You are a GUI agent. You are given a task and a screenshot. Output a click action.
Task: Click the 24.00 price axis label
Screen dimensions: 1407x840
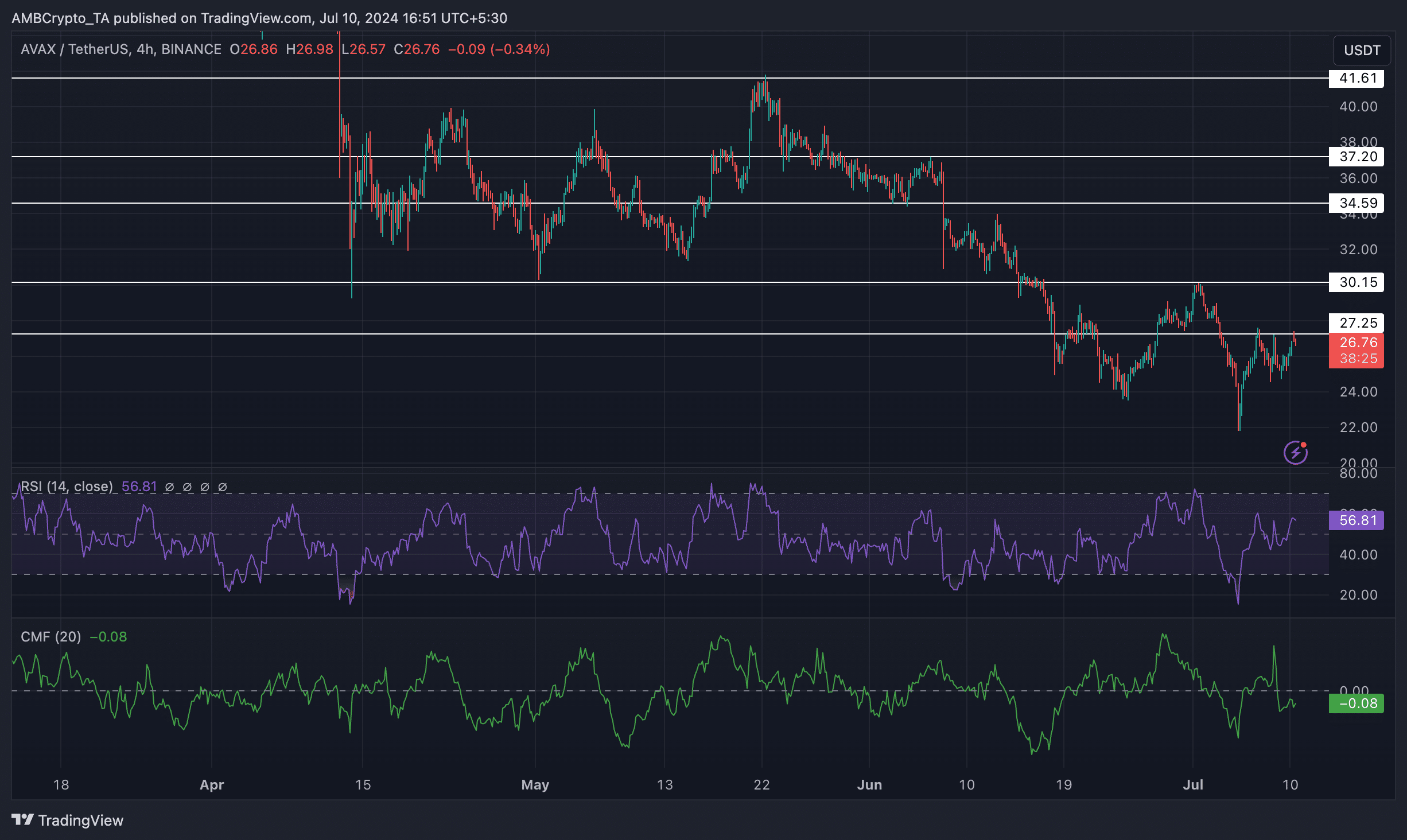click(1358, 392)
